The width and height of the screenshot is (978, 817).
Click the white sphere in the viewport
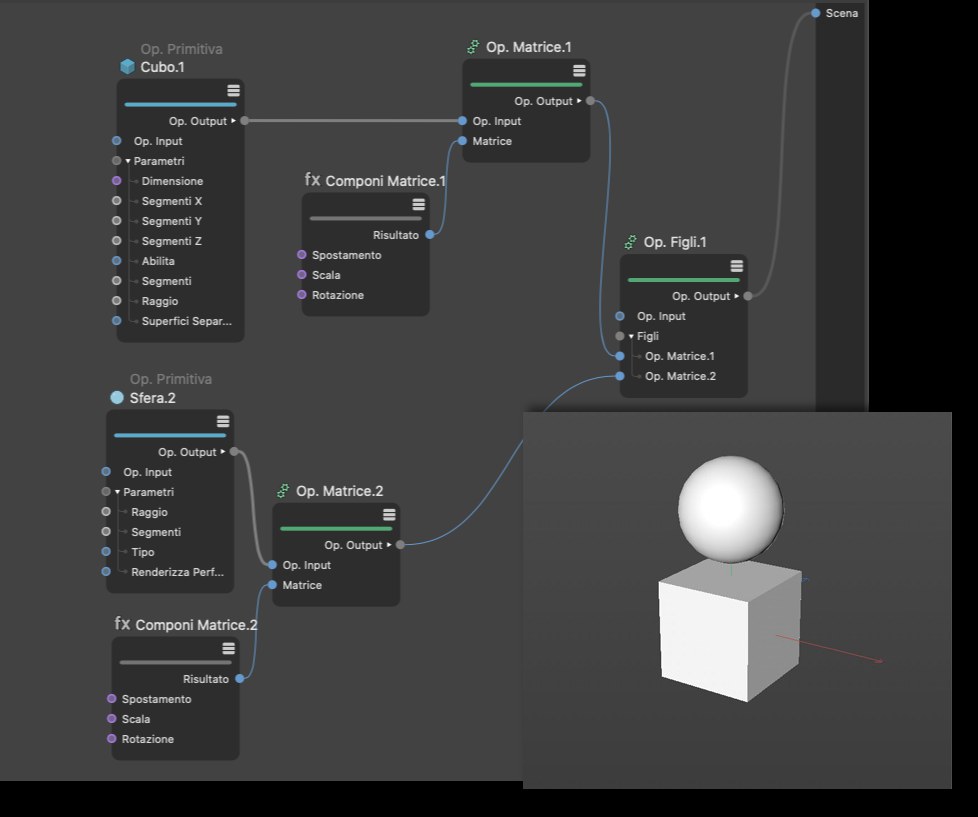click(730, 508)
